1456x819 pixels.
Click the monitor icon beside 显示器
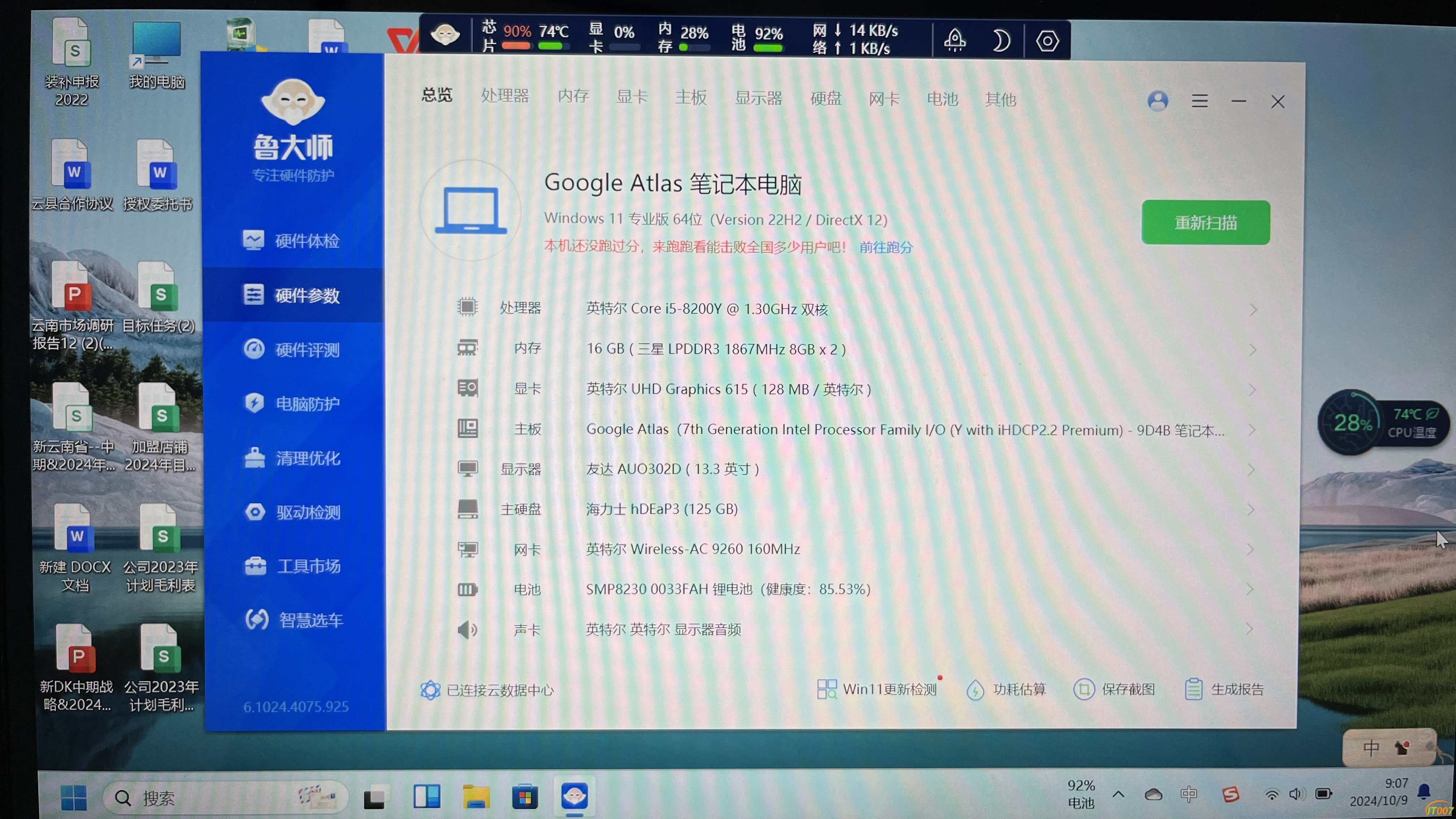point(467,469)
